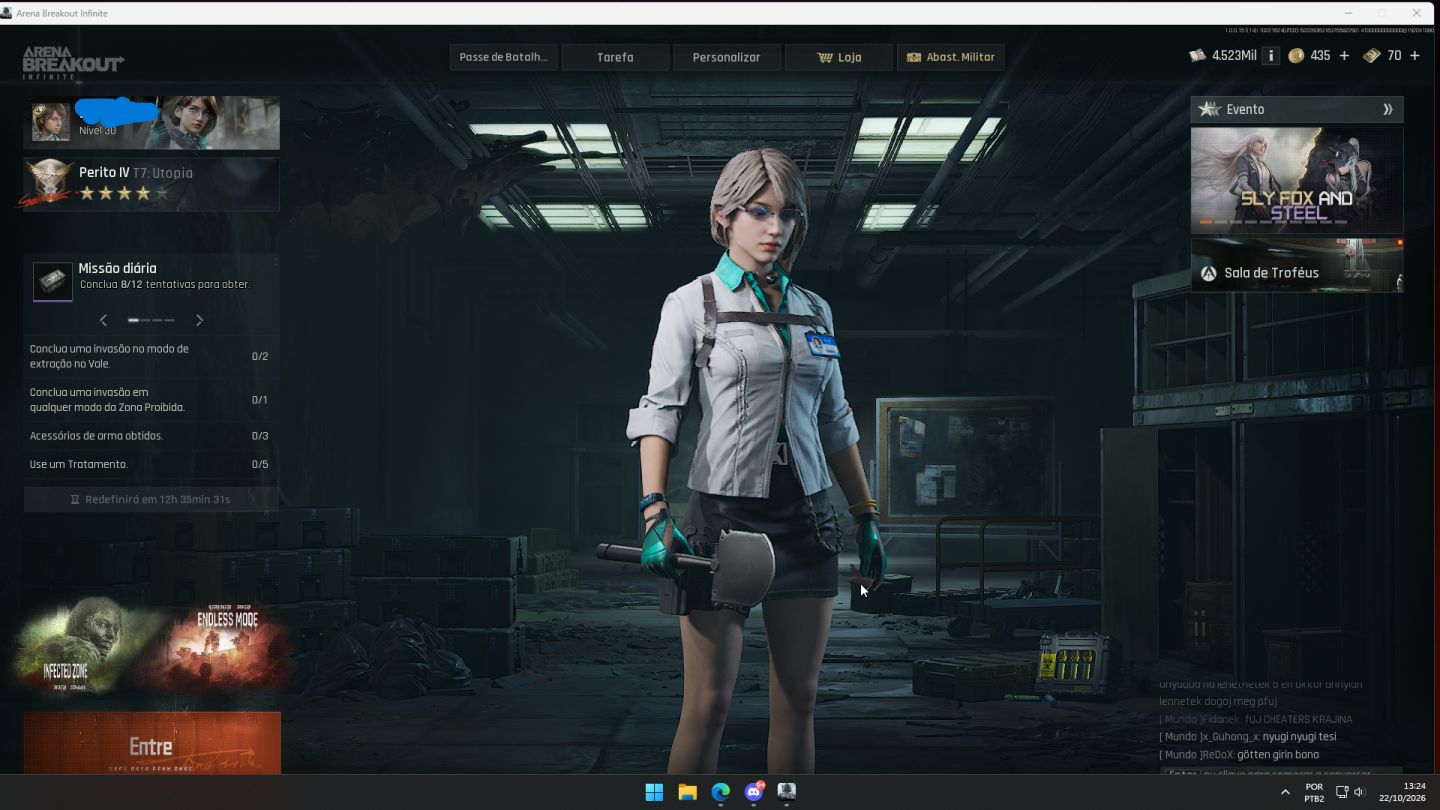Select the Zona Proibida mission row
Image resolution: width=1440 pixels, height=810 pixels.
151,399
